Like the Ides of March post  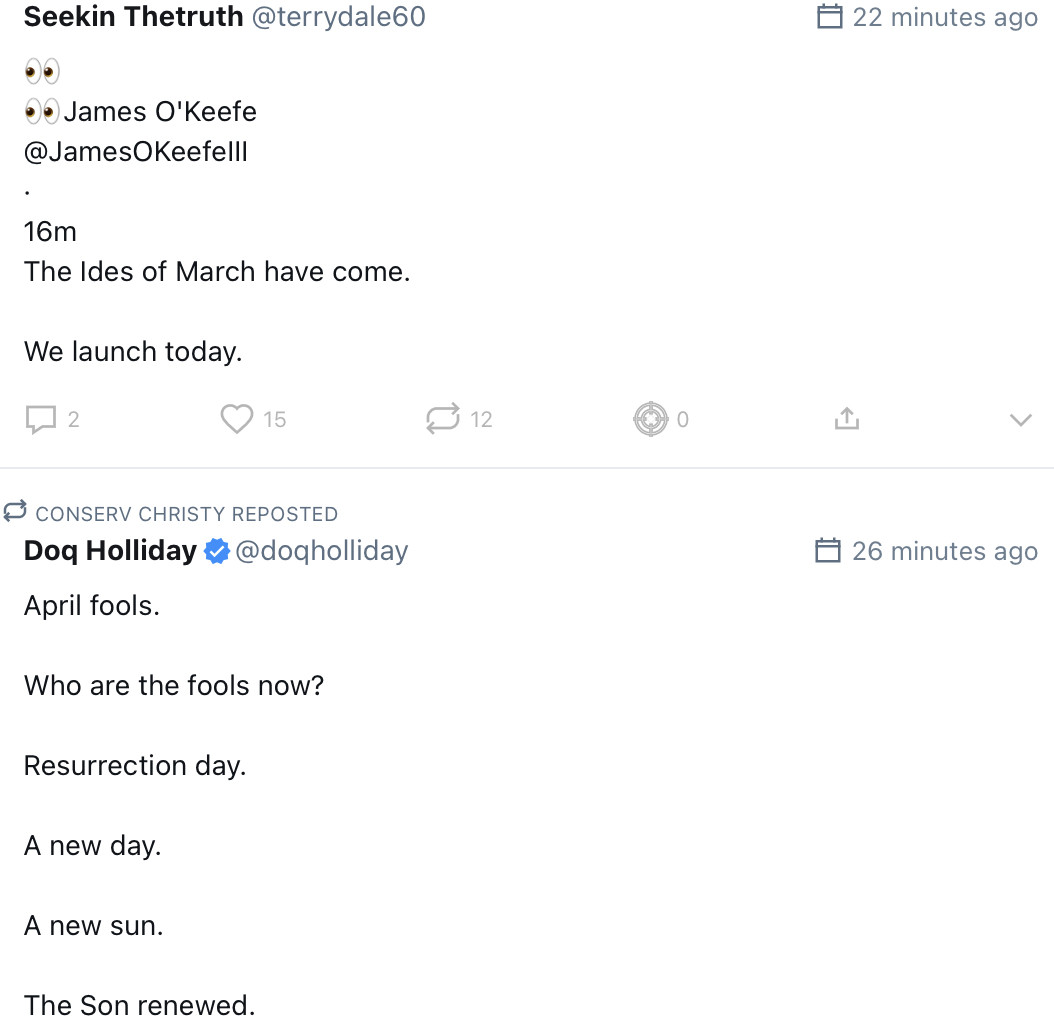237,419
